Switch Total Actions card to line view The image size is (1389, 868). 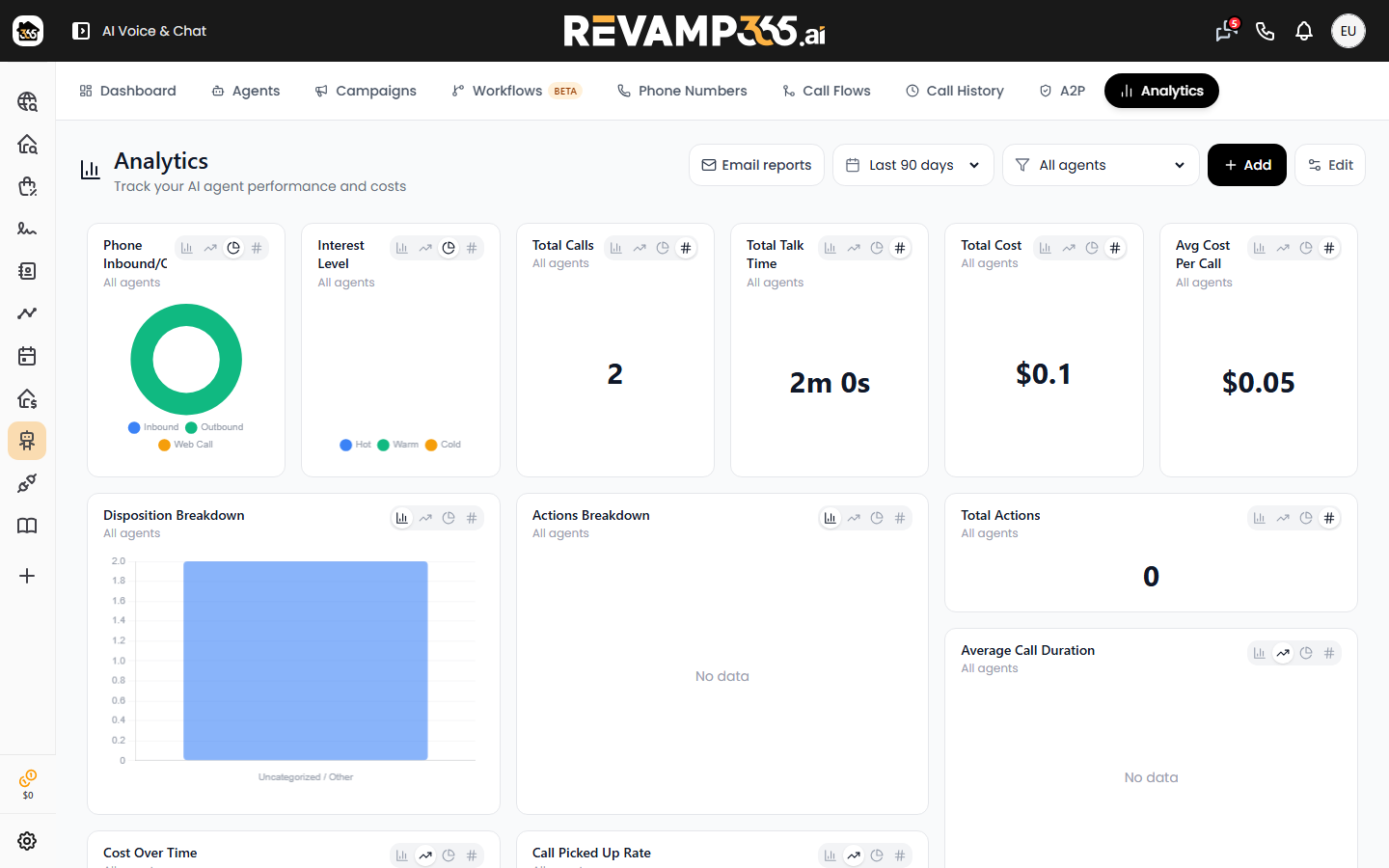1283,518
